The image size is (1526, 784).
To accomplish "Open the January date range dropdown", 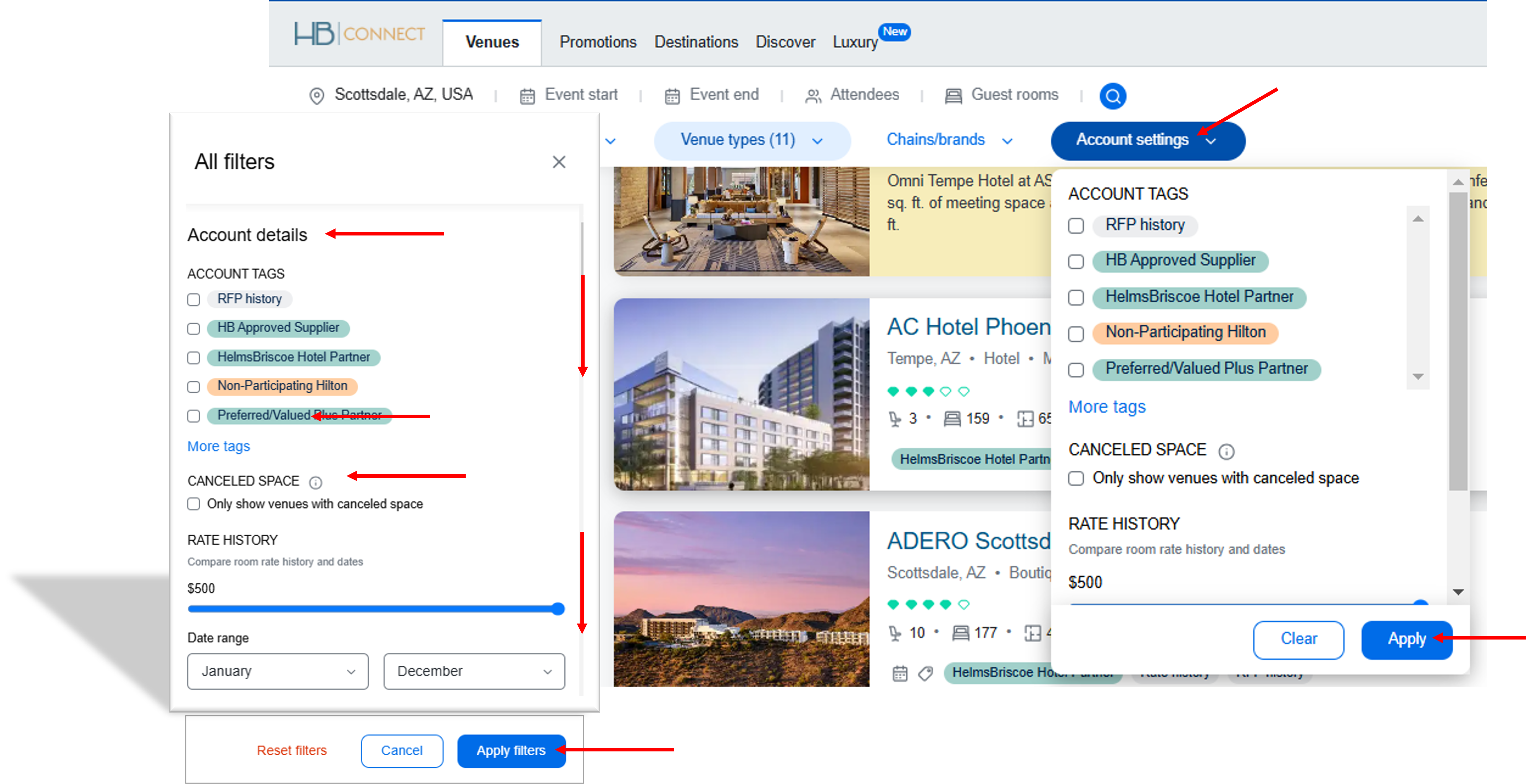I will click(x=277, y=671).
